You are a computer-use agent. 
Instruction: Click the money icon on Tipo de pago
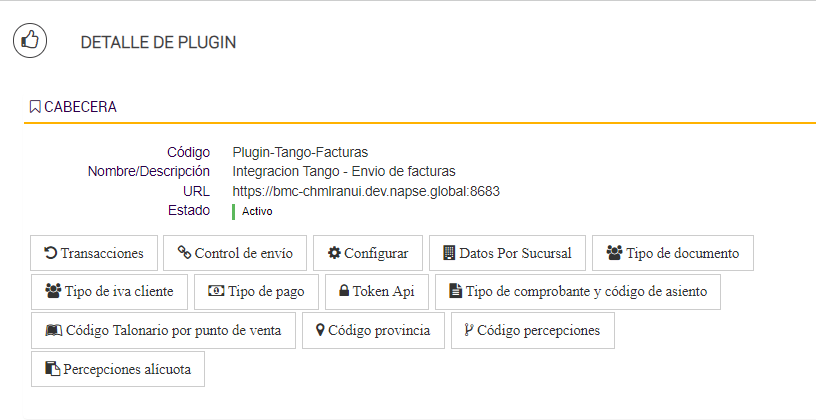point(215,292)
